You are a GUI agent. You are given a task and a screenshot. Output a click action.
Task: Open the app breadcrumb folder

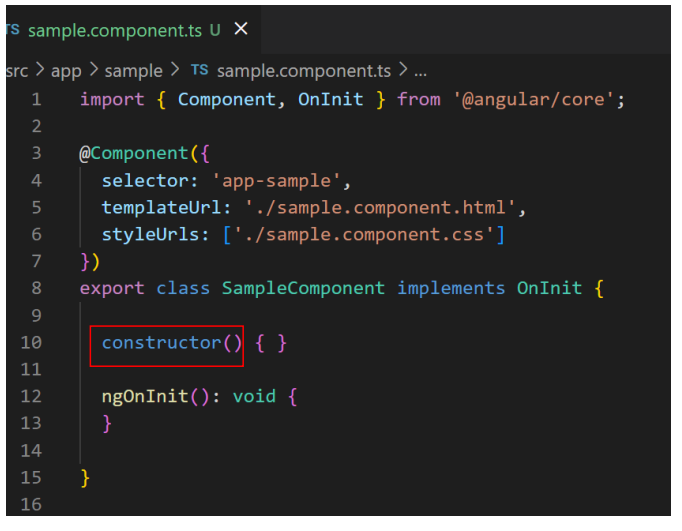click(x=66, y=70)
